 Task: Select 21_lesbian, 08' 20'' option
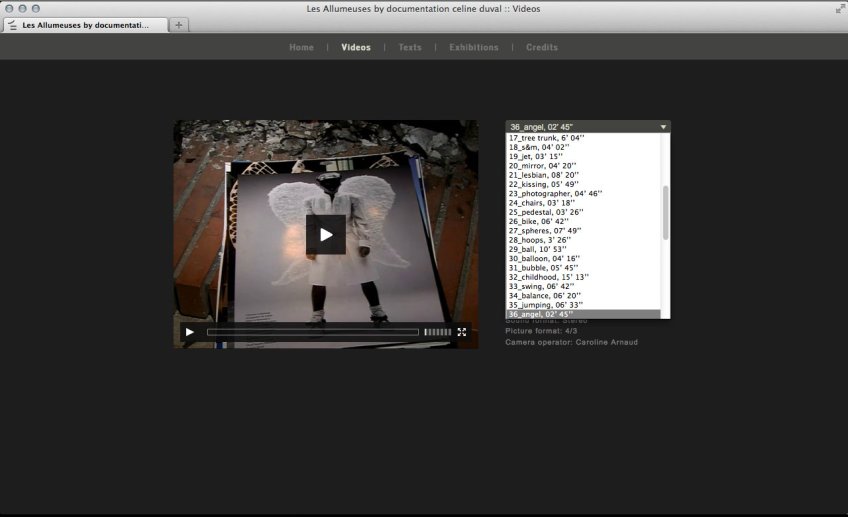click(583, 175)
